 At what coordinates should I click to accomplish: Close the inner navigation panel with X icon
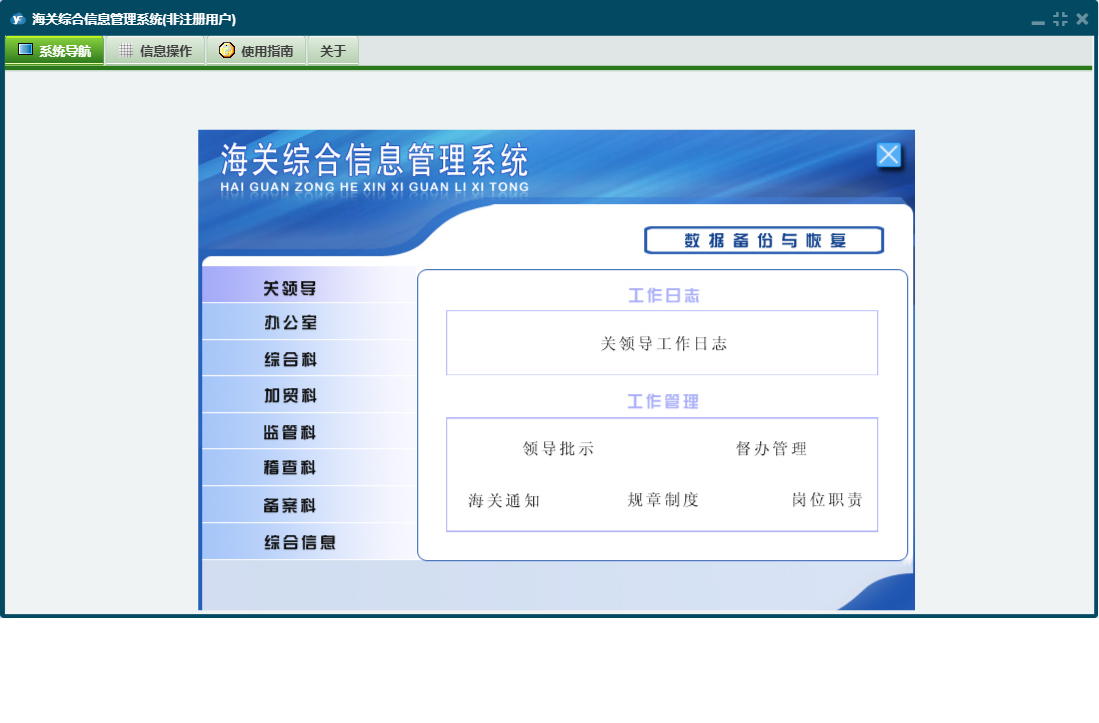(888, 155)
